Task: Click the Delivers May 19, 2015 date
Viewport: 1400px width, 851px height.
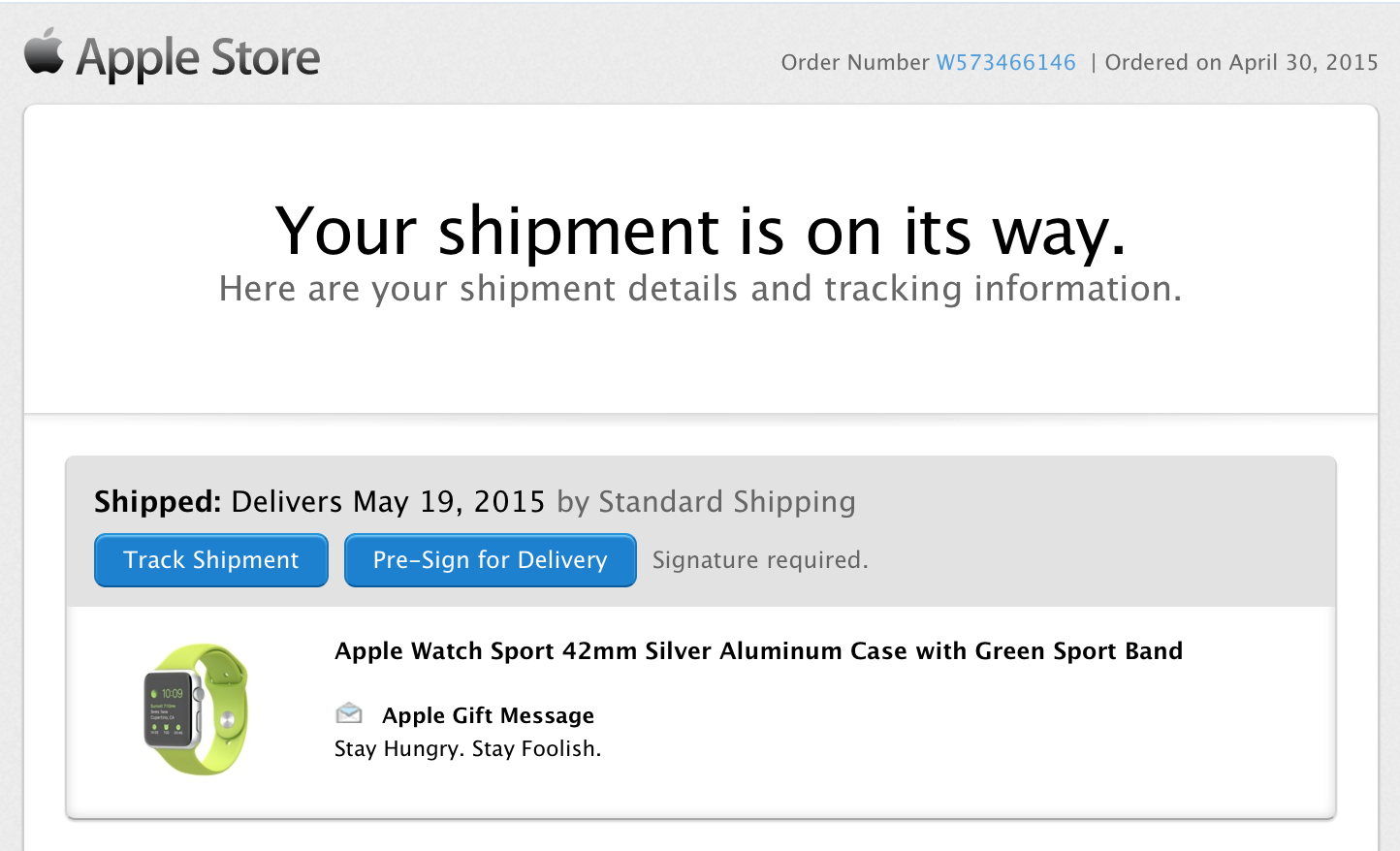Action: [388, 502]
